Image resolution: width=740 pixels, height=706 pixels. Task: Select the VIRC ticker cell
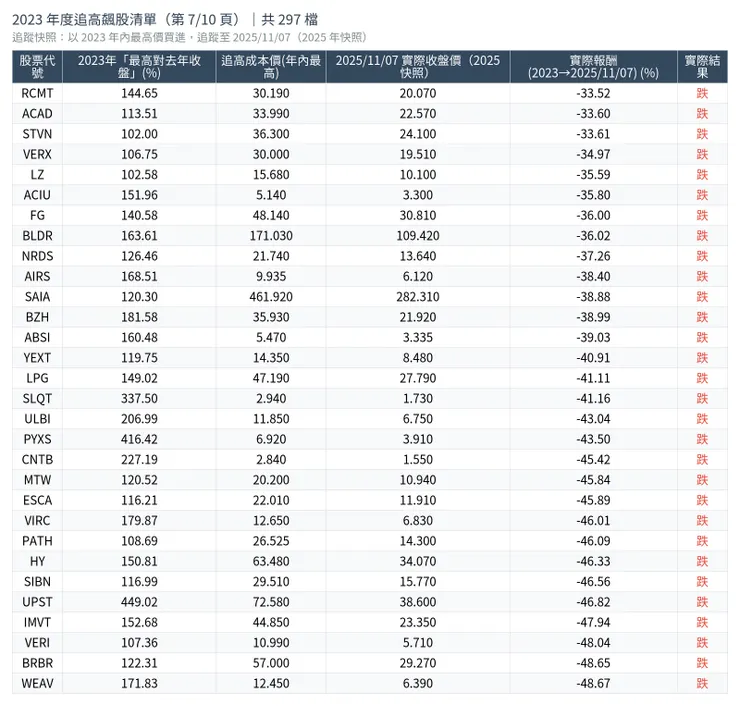37,520
